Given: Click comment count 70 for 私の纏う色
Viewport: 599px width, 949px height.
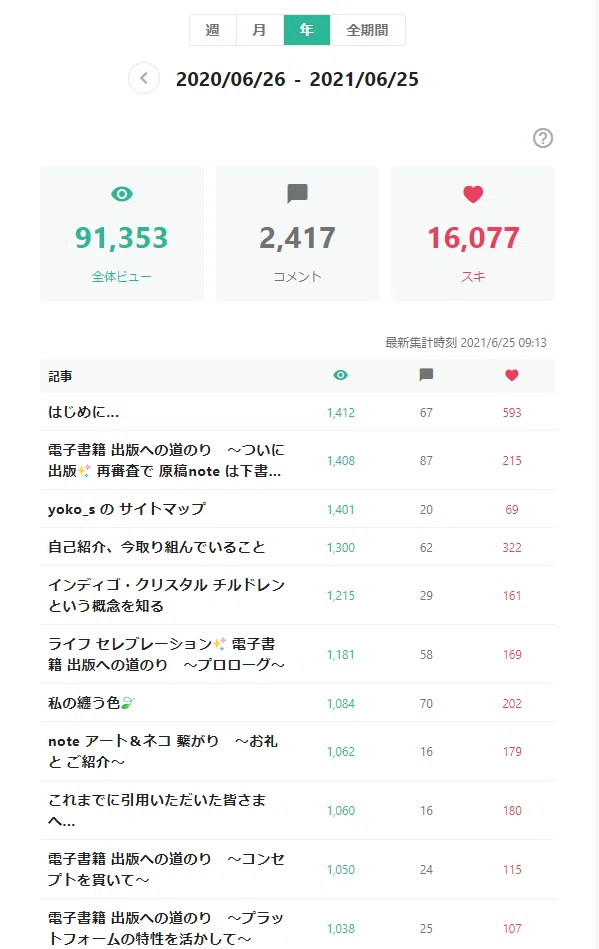Looking at the screenshot, I should point(426,703).
